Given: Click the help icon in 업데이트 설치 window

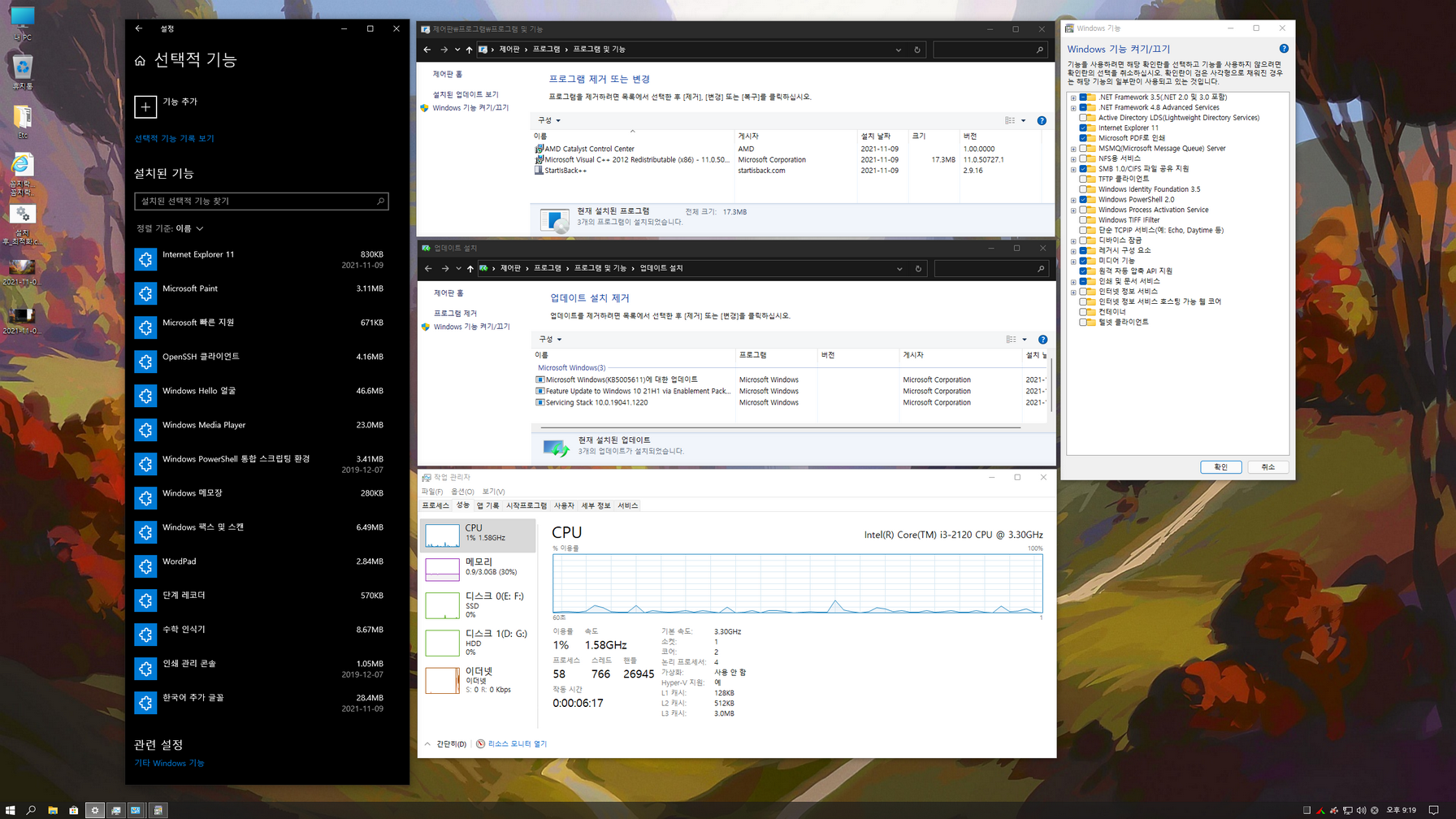Looking at the screenshot, I should pos(1042,340).
